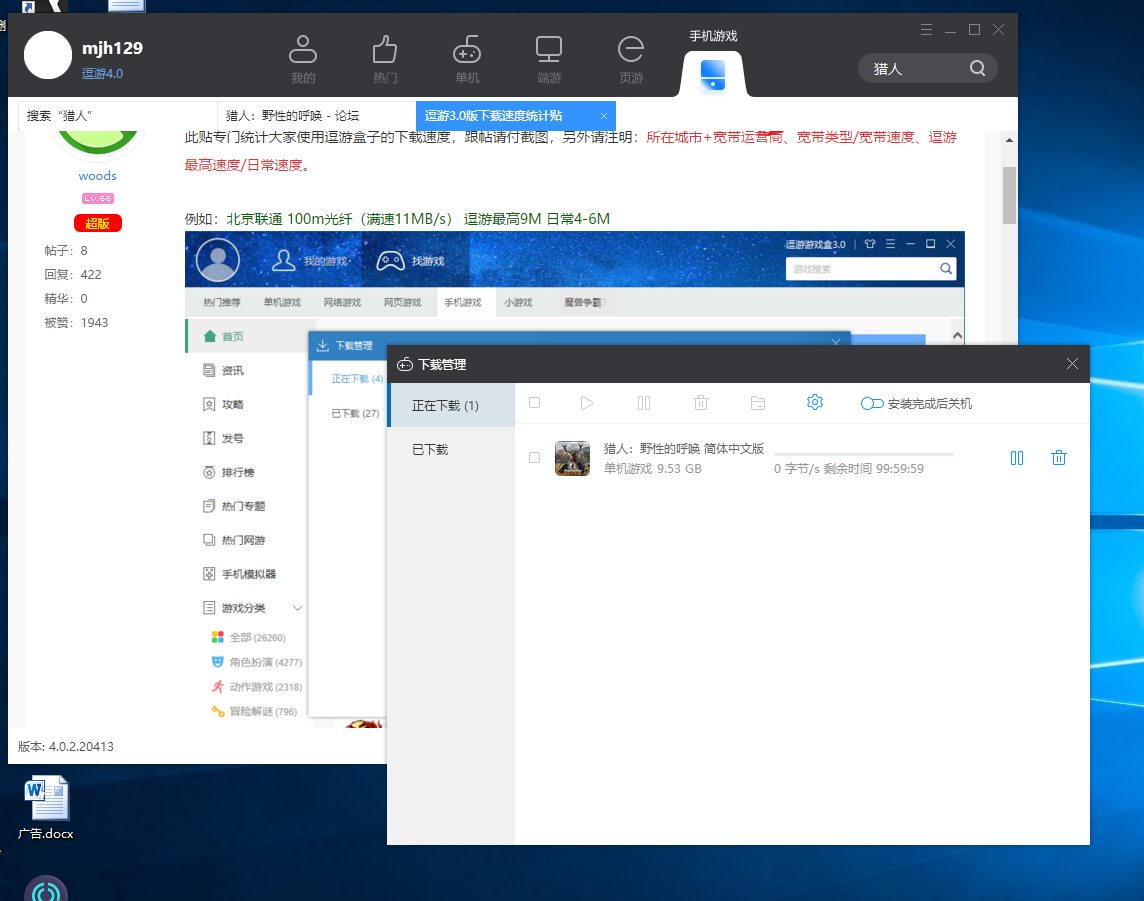This screenshot has width=1144, height=901.
Task: Open the main menu hamburger icon
Action: coord(927,29)
